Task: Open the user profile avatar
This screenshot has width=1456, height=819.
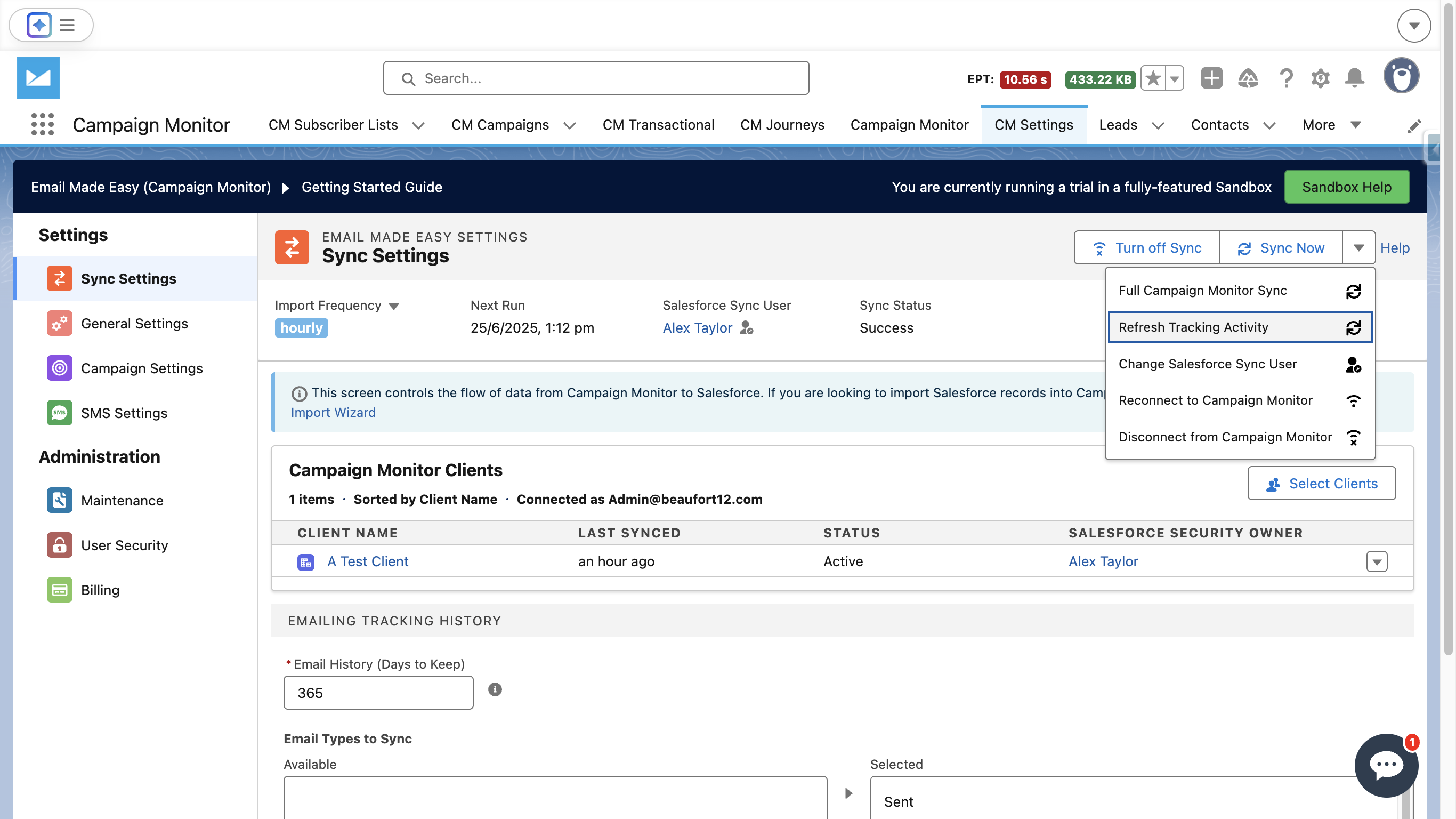Action: [1401, 76]
